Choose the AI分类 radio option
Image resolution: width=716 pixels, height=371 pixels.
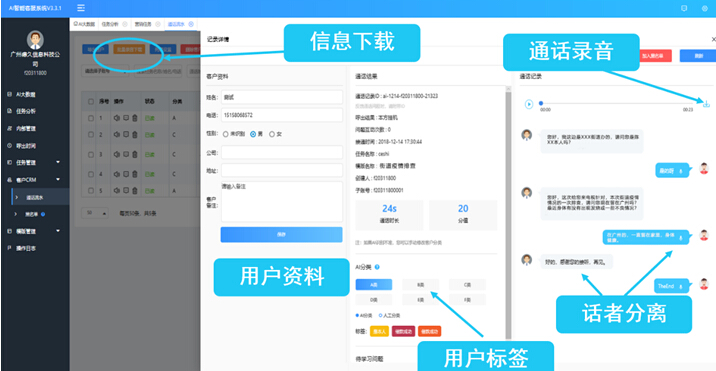click(357, 315)
